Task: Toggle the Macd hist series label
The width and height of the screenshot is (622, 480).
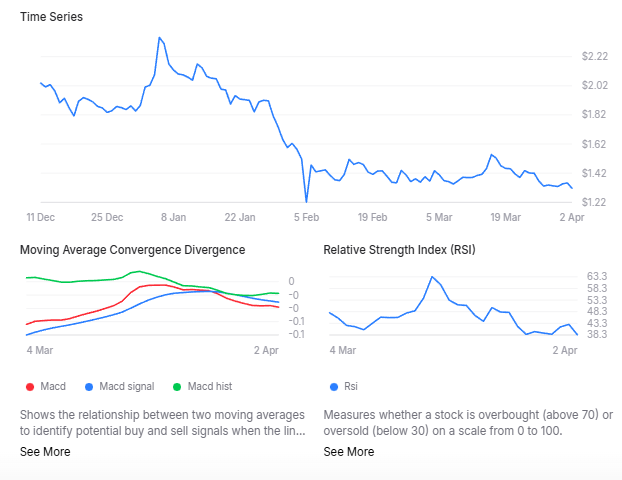Action: (210, 386)
